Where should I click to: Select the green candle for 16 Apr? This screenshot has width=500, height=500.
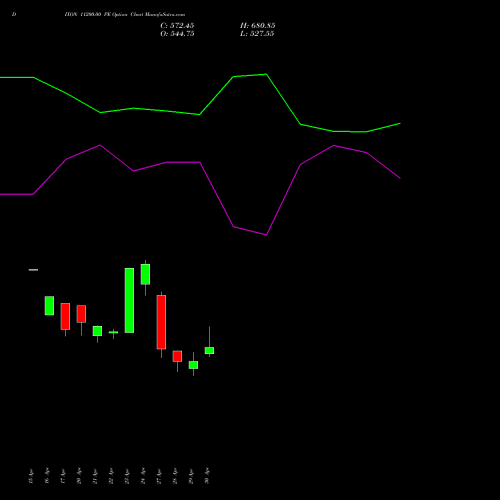pos(49,306)
